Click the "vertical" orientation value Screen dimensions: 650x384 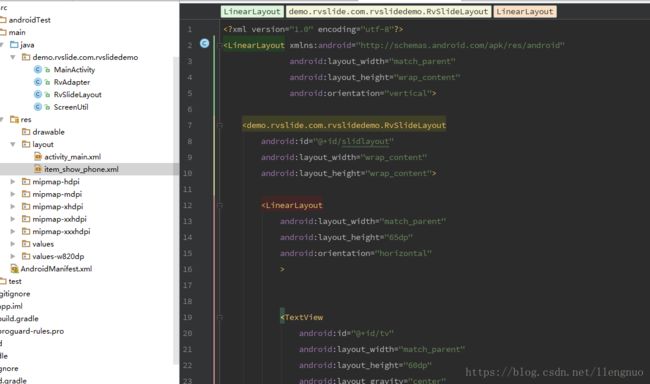408,93
